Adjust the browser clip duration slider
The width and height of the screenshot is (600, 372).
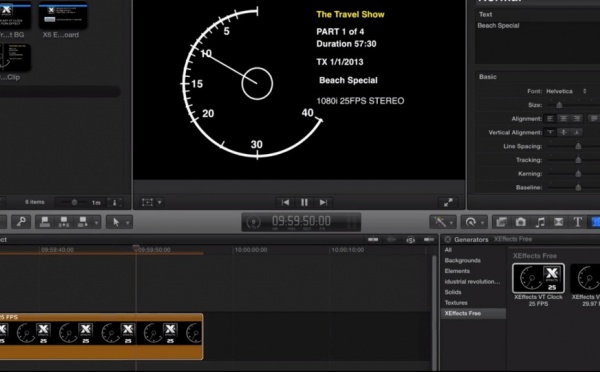pyautogui.click(x=74, y=202)
